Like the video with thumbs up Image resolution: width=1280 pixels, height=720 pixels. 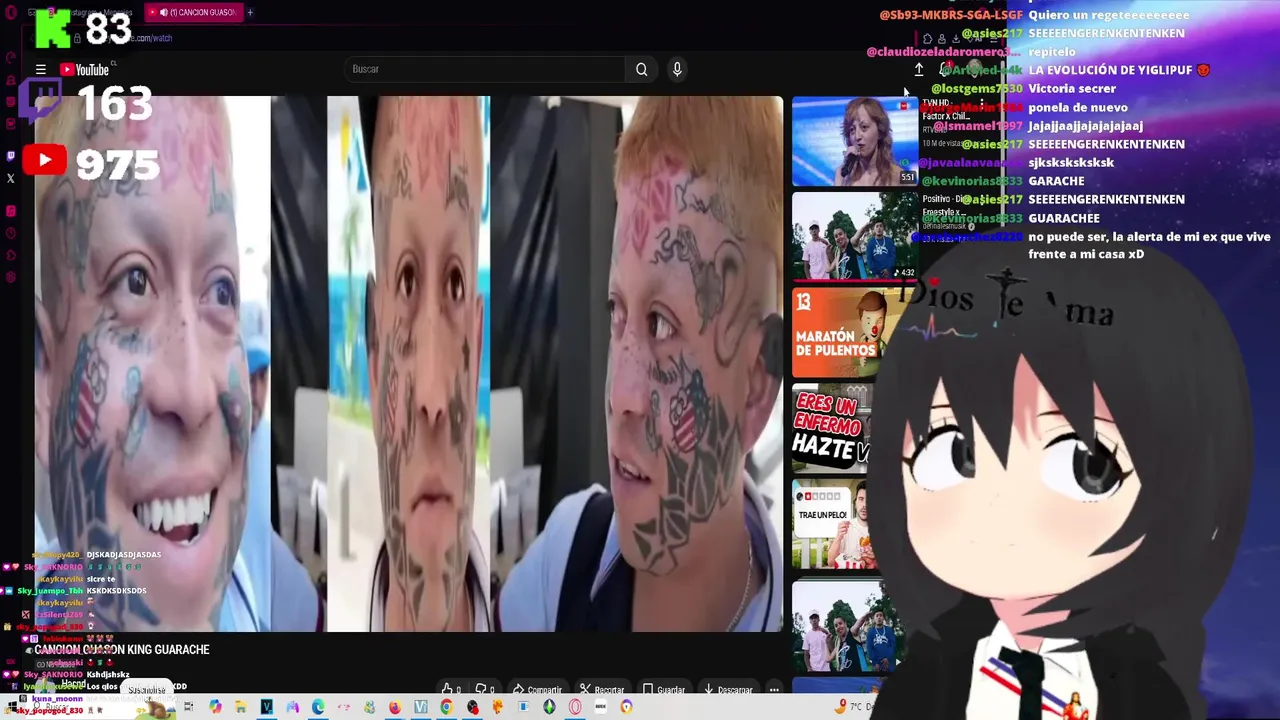pyautogui.click(x=452, y=689)
